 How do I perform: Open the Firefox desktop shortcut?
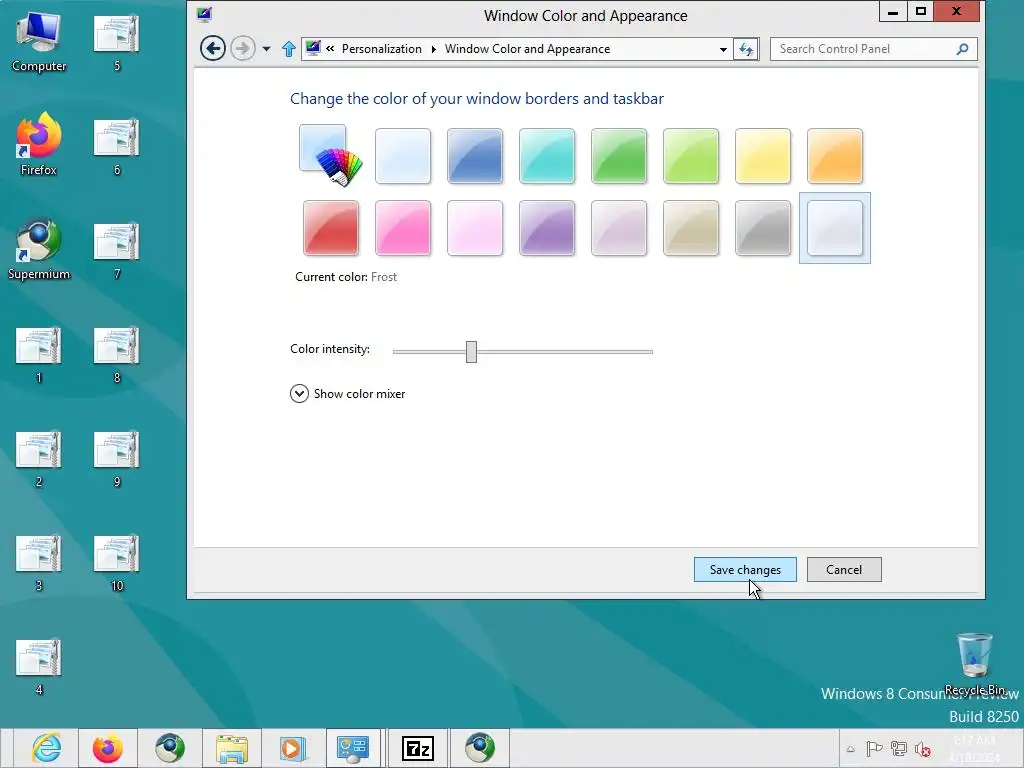coord(39,145)
